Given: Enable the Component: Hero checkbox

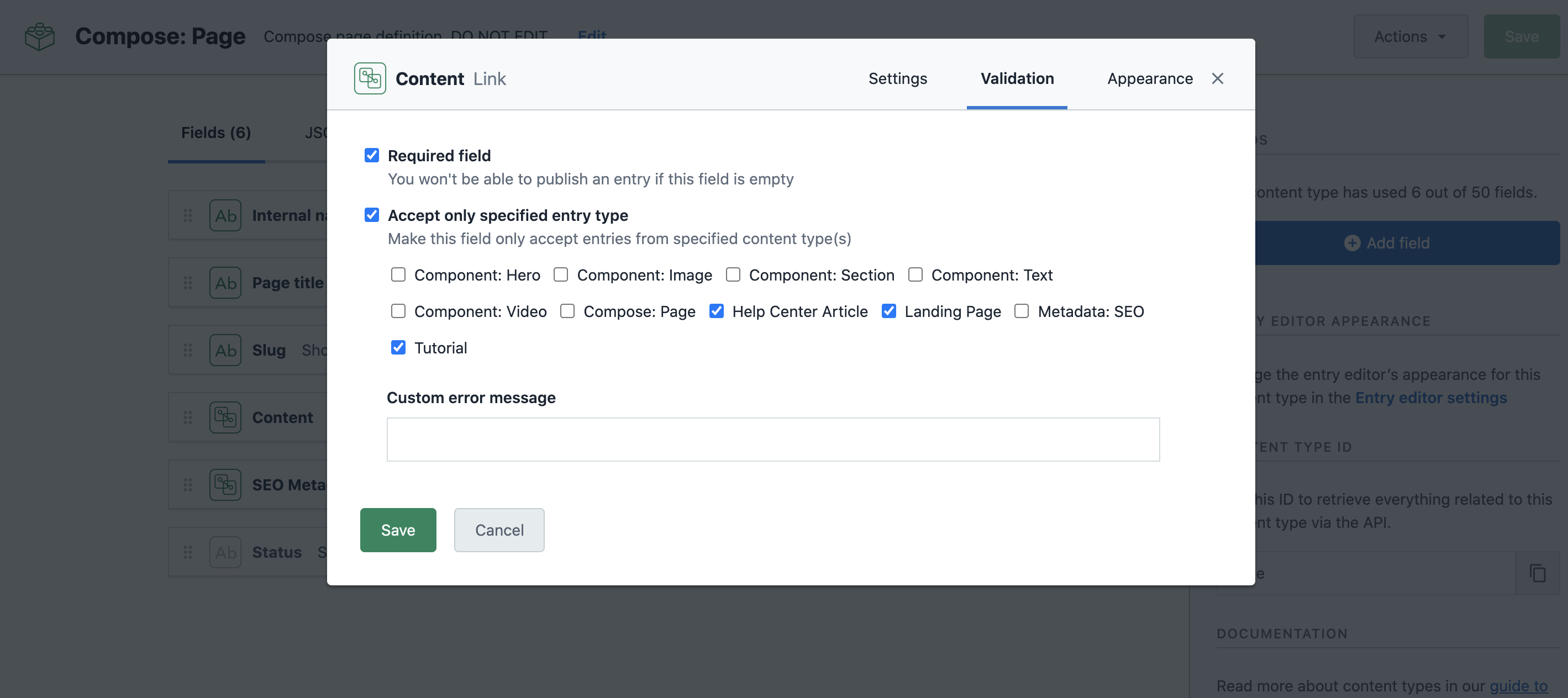Looking at the screenshot, I should pyautogui.click(x=398, y=275).
